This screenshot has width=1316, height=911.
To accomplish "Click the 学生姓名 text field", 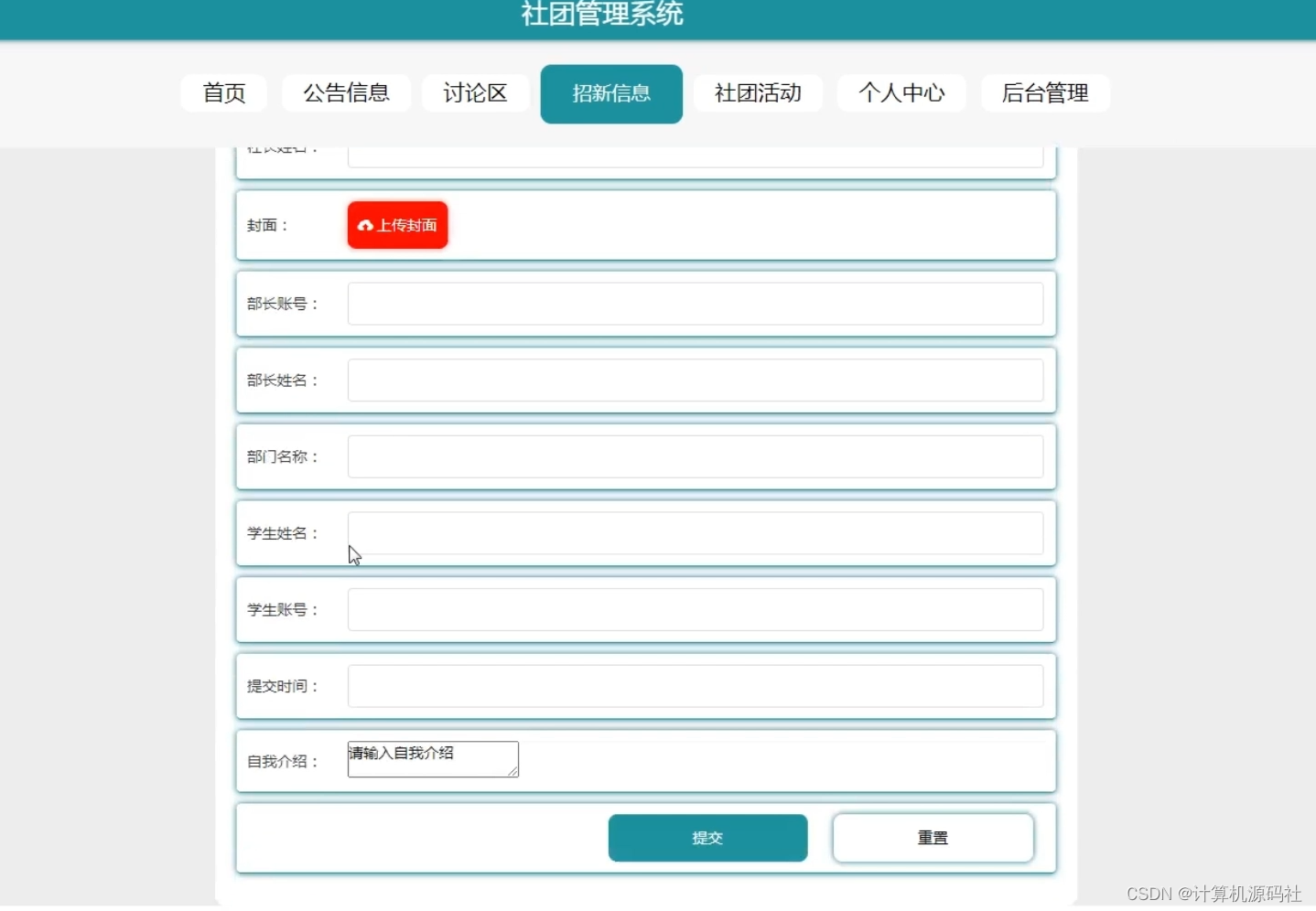I will point(696,533).
